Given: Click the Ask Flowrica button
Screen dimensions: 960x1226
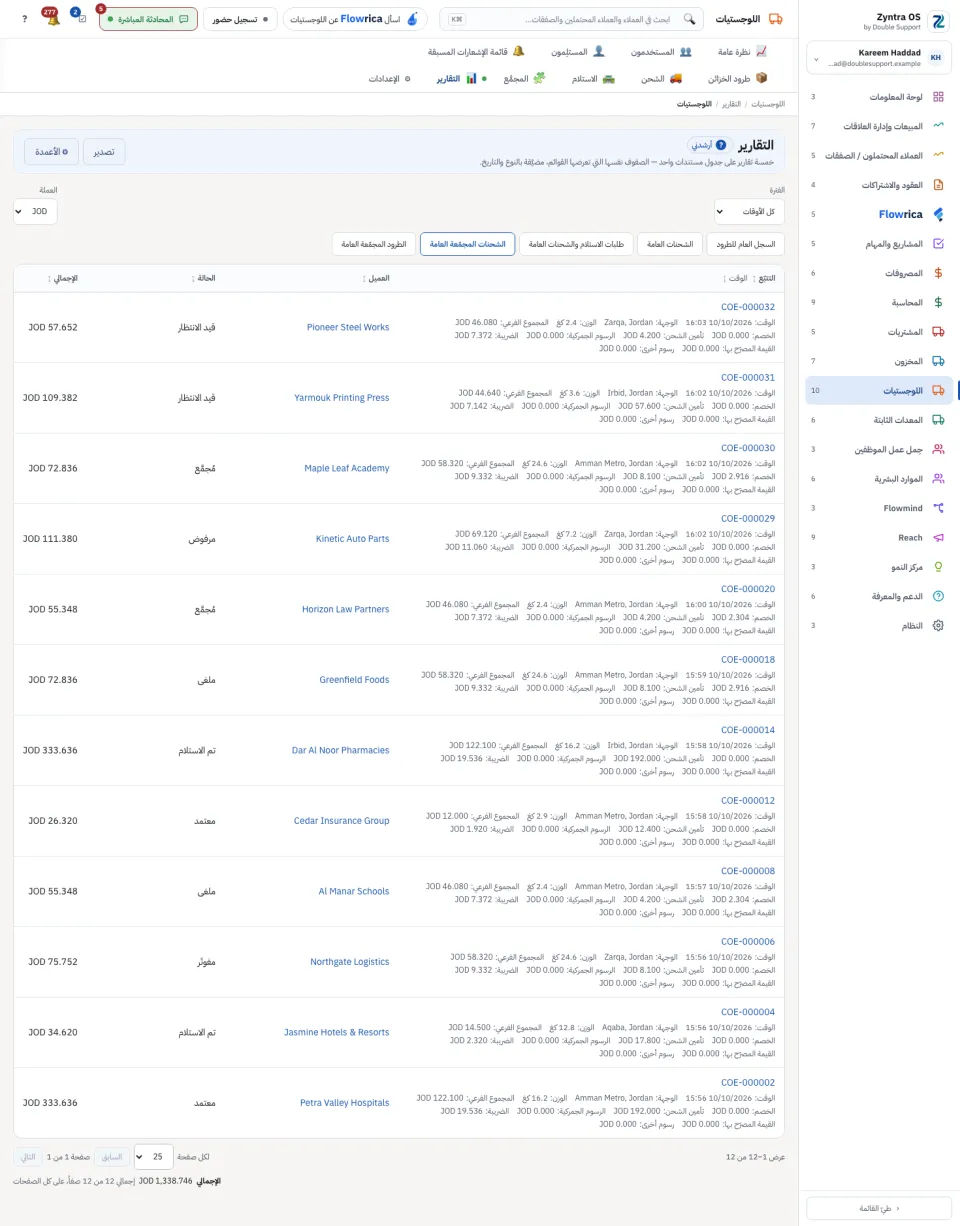Looking at the screenshot, I should click(x=355, y=19).
